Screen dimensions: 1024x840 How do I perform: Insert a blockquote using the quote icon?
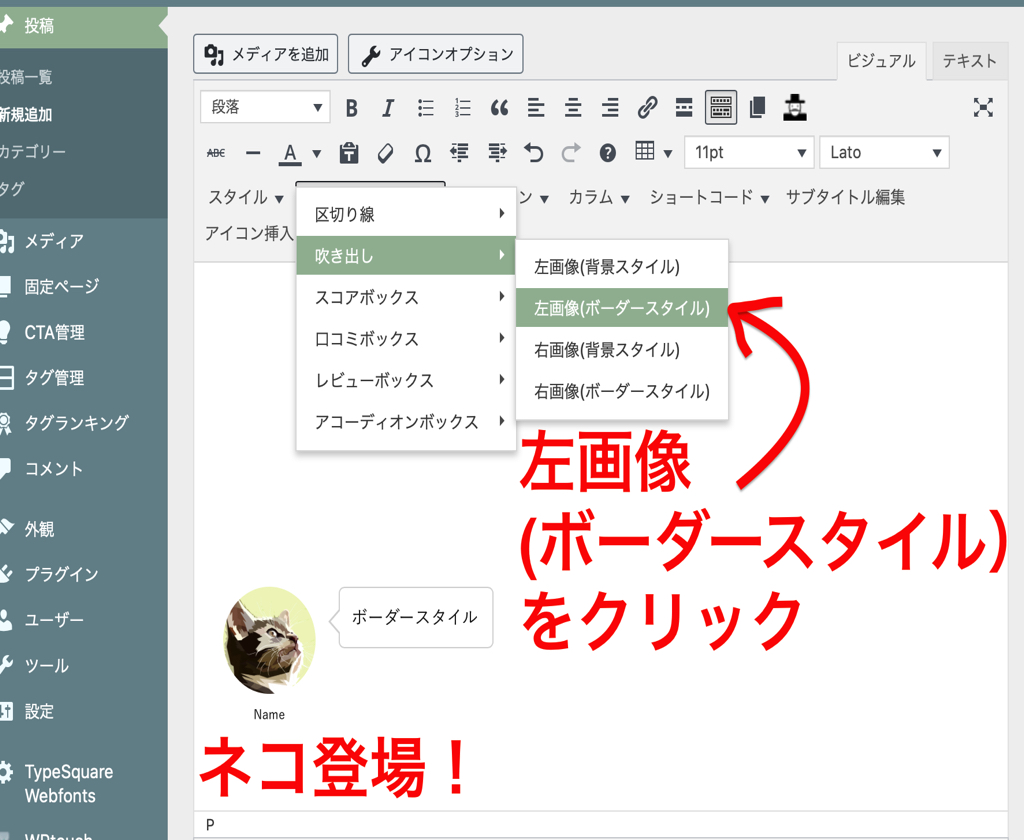coord(499,108)
